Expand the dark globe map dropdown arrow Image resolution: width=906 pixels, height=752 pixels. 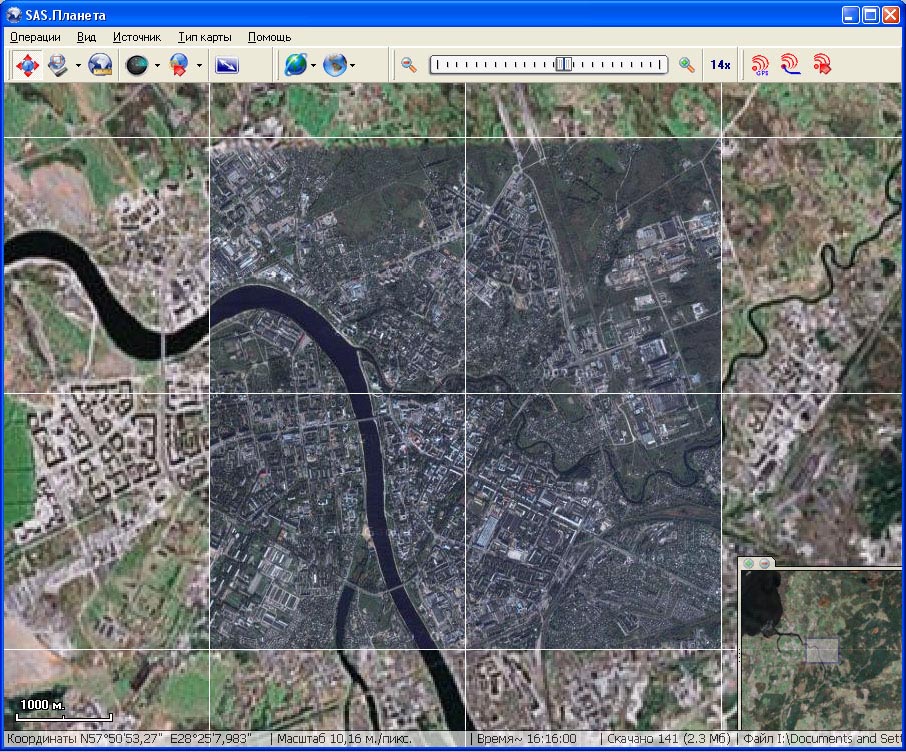click(x=157, y=65)
